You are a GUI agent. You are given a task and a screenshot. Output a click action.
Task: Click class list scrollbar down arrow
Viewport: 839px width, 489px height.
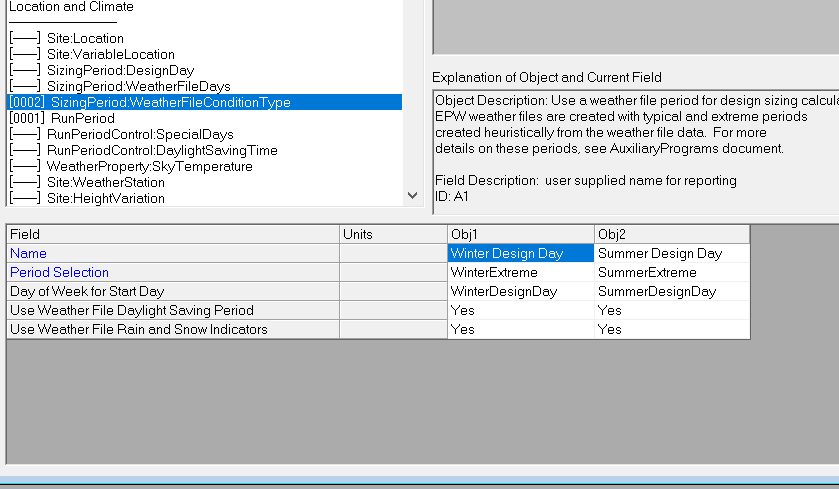413,196
